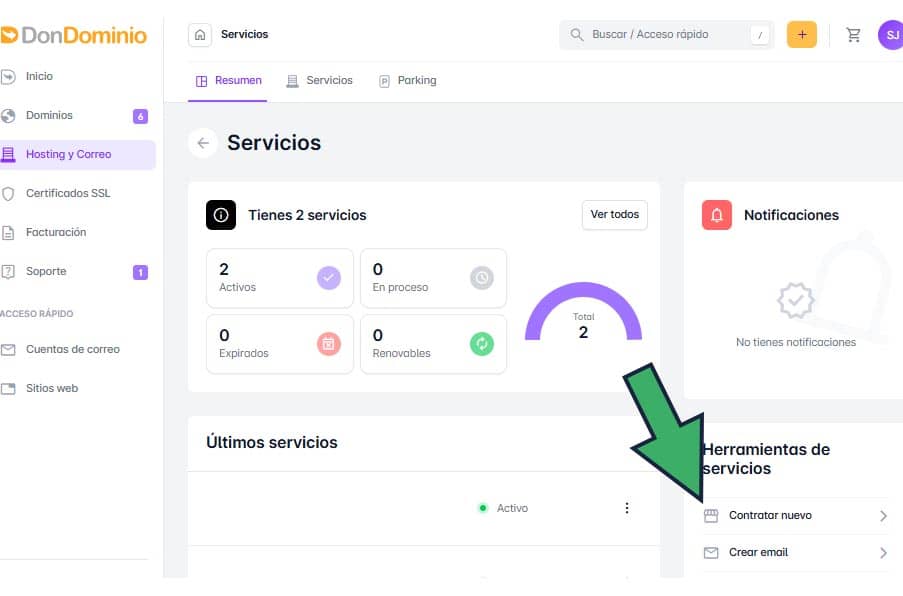
Task: Expand the Crear email chevron arrow
Action: [x=883, y=553]
